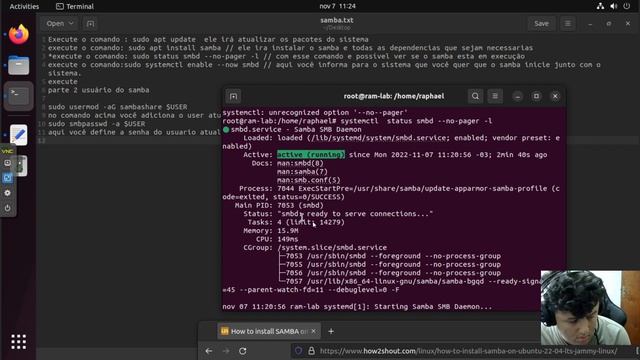Click terminal title root@ram-lab: /home/raphael
The width and height of the screenshot is (640, 360).
tap(394, 96)
